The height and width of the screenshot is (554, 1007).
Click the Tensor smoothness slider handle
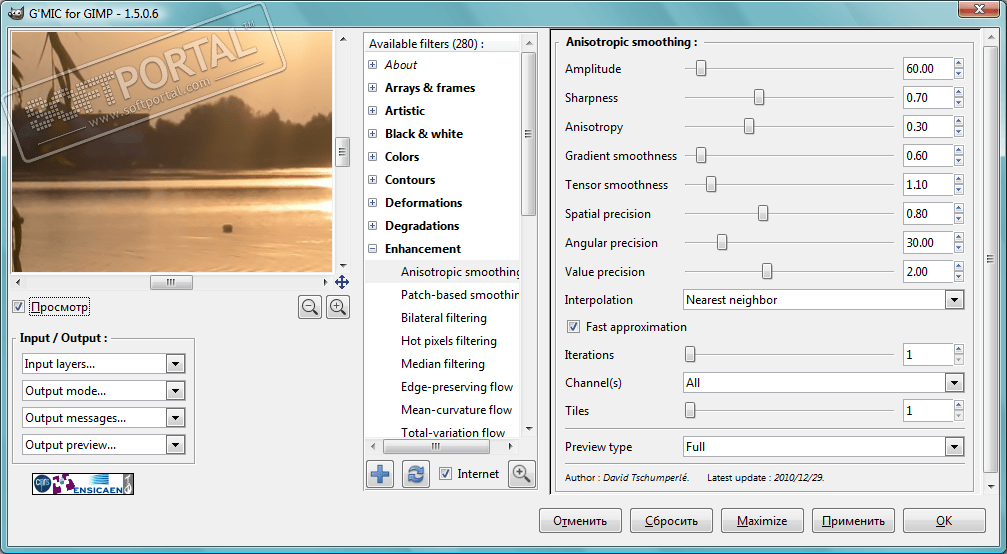[x=711, y=184]
